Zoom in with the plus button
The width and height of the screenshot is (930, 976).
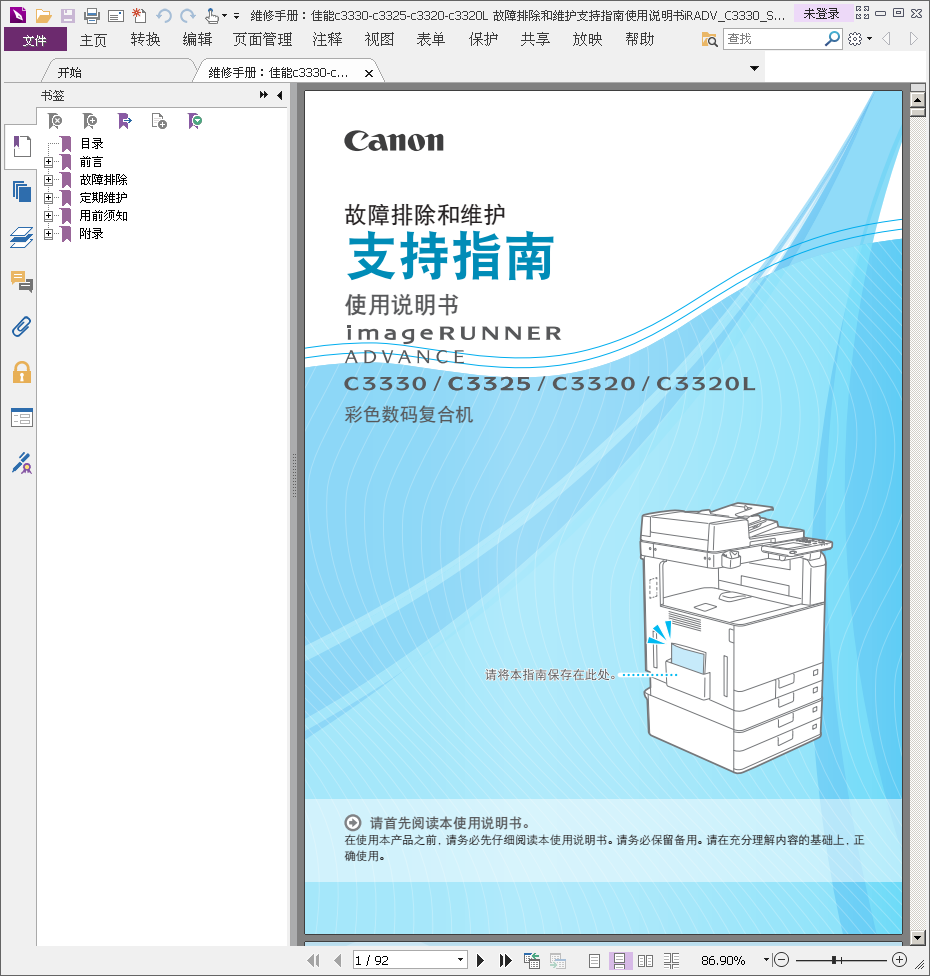point(899,960)
